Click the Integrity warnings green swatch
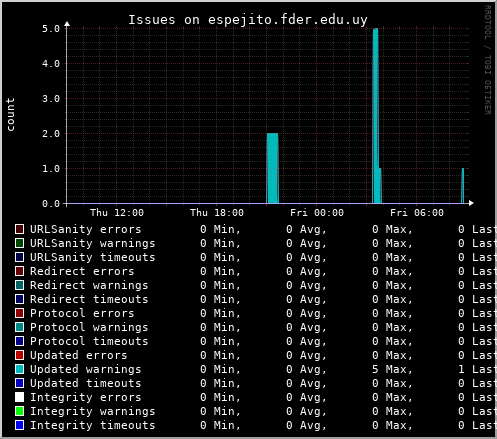 (20, 411)
